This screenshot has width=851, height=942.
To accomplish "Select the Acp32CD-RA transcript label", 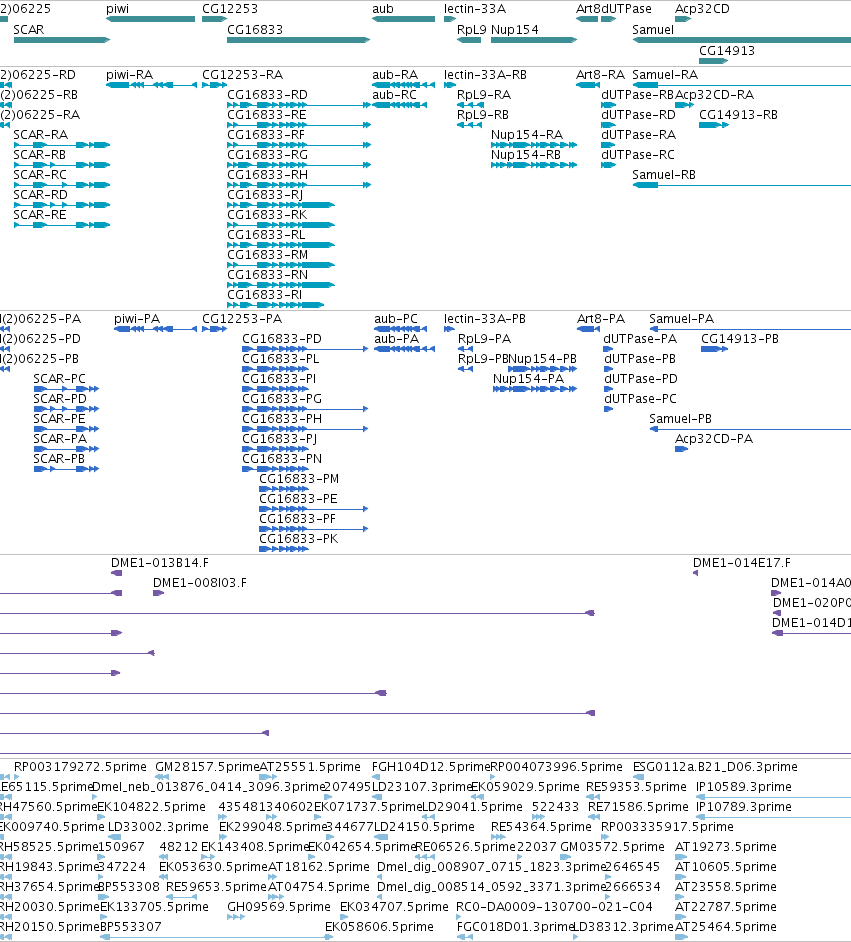I will pyautogui.click(x=714, y=95).
